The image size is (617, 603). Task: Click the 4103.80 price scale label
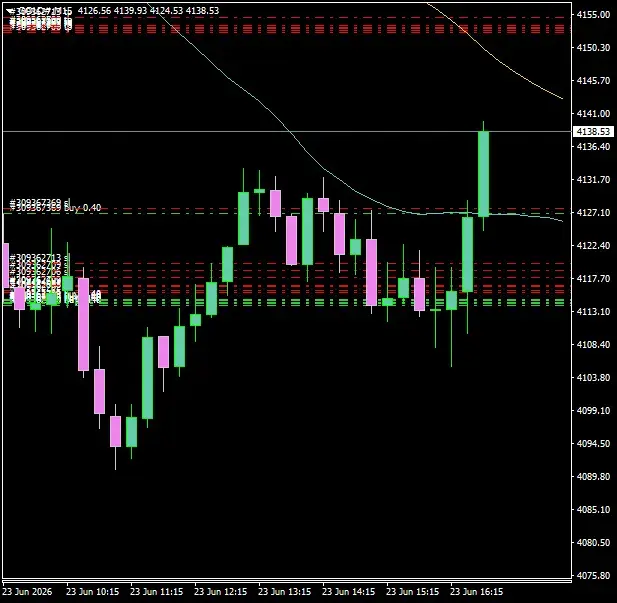[593, 378]
